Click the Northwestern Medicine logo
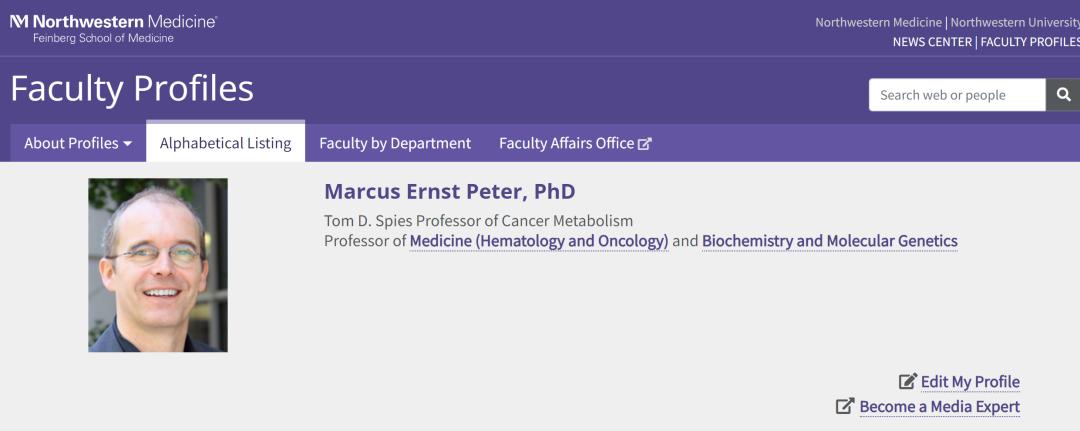This screenshot has height=431, width=1080. pos(112,28)
